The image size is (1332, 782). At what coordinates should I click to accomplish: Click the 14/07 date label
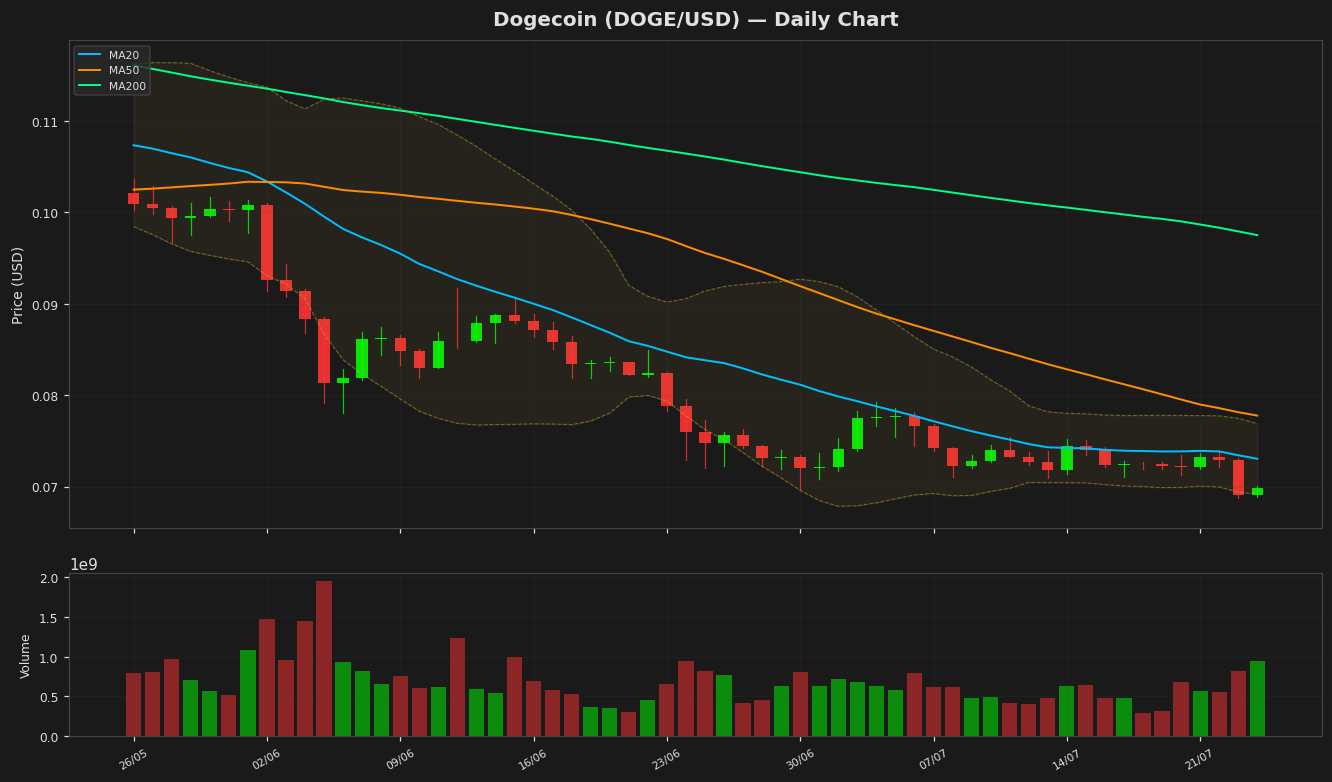pyautogui.click(x=1066, y=760)
